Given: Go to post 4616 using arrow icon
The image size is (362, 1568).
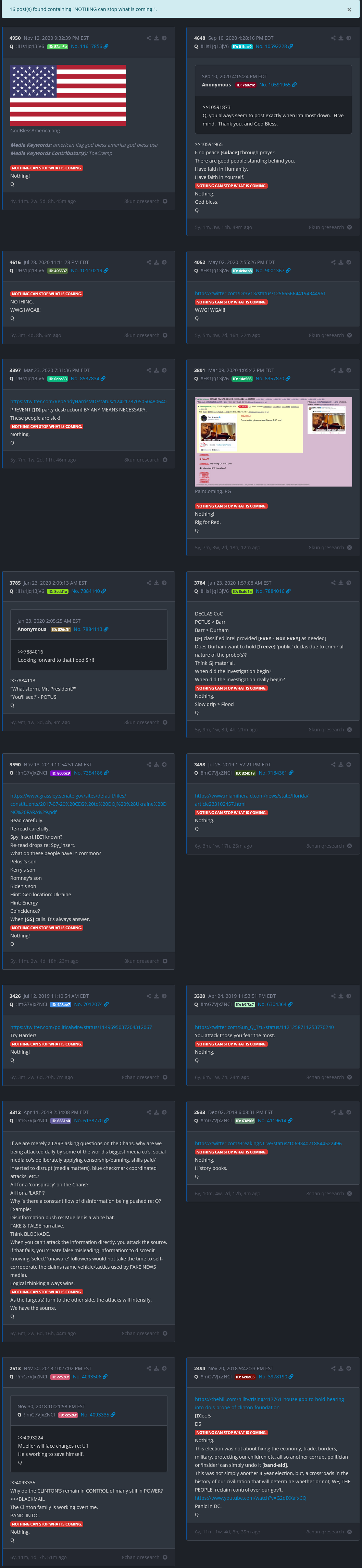Looking at the screenshot, I should (x=164, y=262).
